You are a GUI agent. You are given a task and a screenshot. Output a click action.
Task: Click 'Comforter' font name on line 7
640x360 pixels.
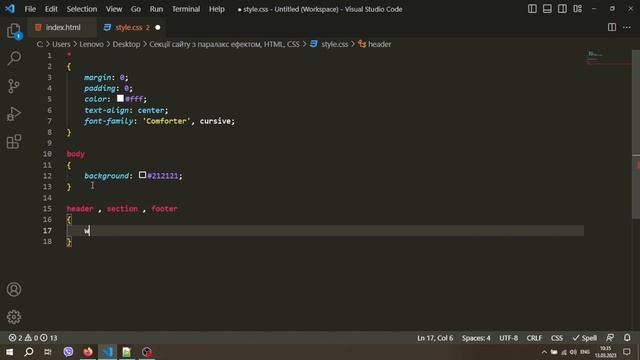click(166, 121)
